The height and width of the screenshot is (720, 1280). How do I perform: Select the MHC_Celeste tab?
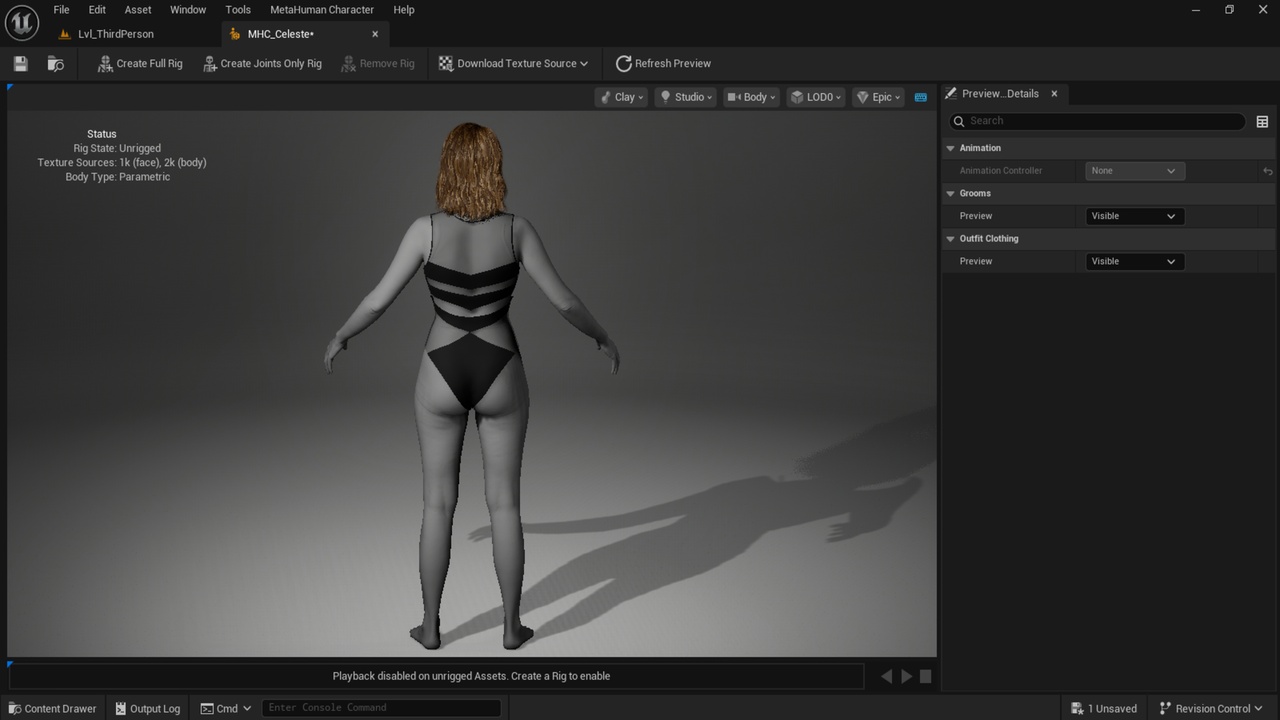[280, 34]
